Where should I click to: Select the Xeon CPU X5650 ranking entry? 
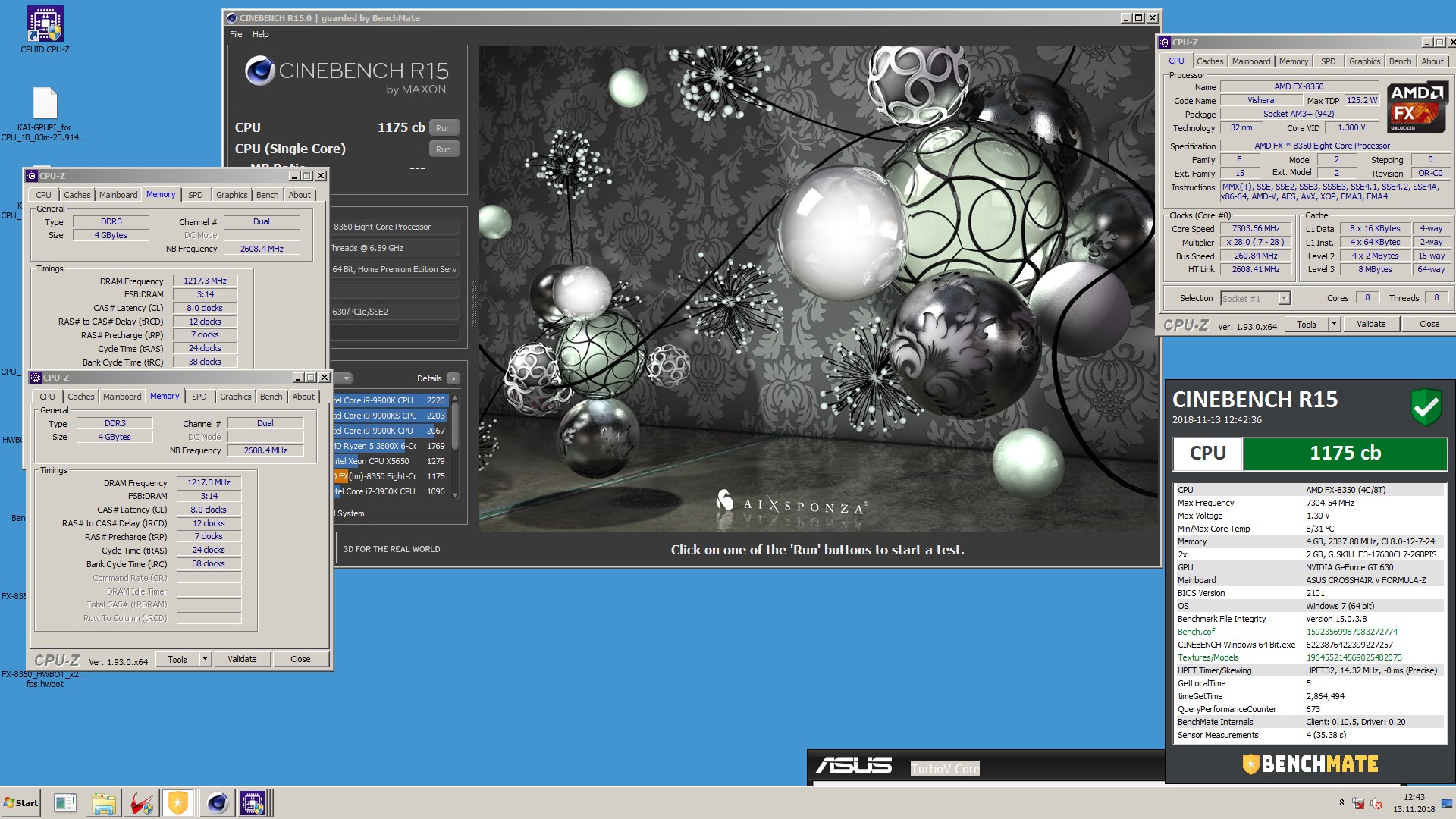click(391, 461)
